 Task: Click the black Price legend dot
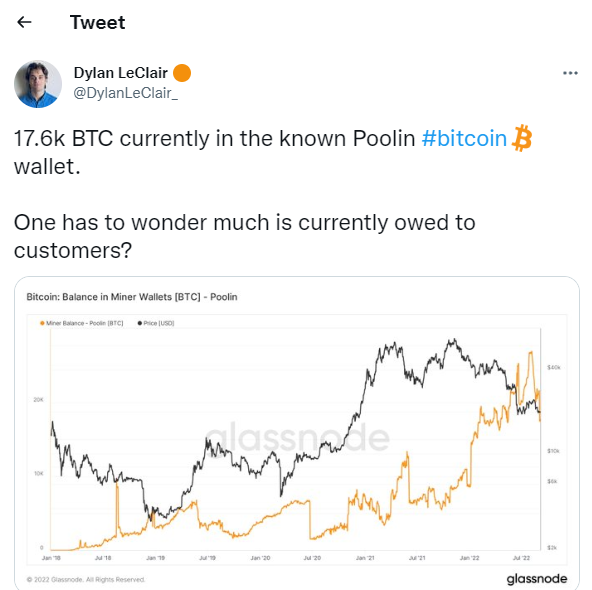[x=140, y=323]
